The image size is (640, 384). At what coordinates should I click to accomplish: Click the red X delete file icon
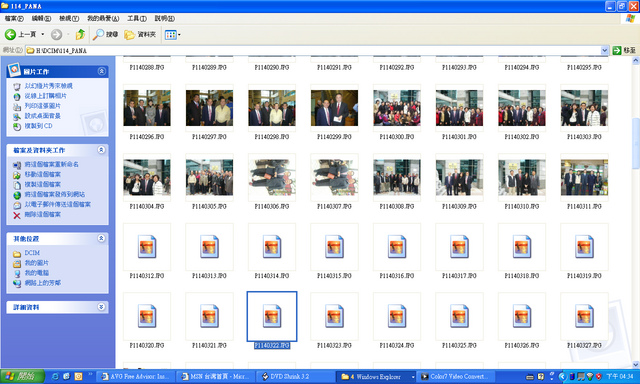click(x=17, y=215)
